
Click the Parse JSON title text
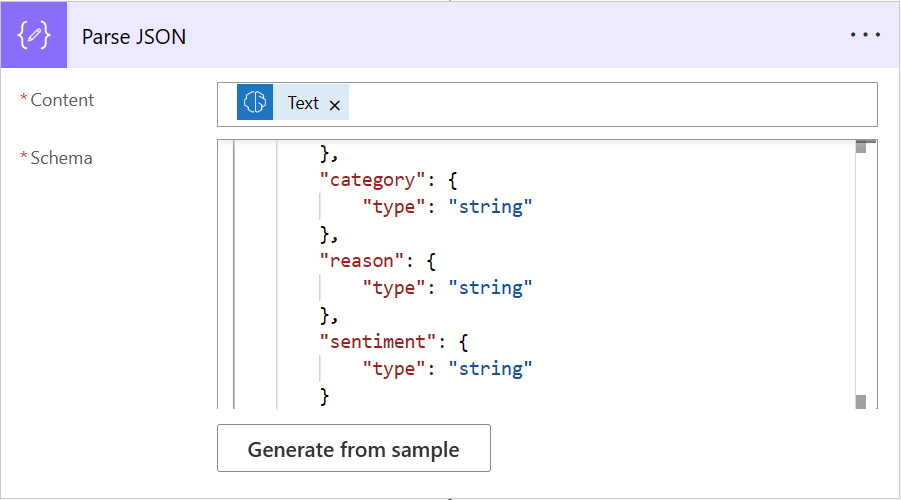coord(134,36)
